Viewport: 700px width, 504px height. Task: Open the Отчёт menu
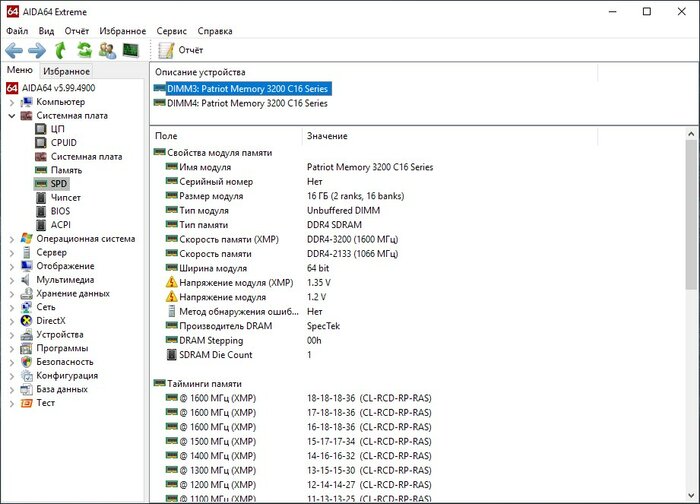pyautogui.click(x=76, y=31)
